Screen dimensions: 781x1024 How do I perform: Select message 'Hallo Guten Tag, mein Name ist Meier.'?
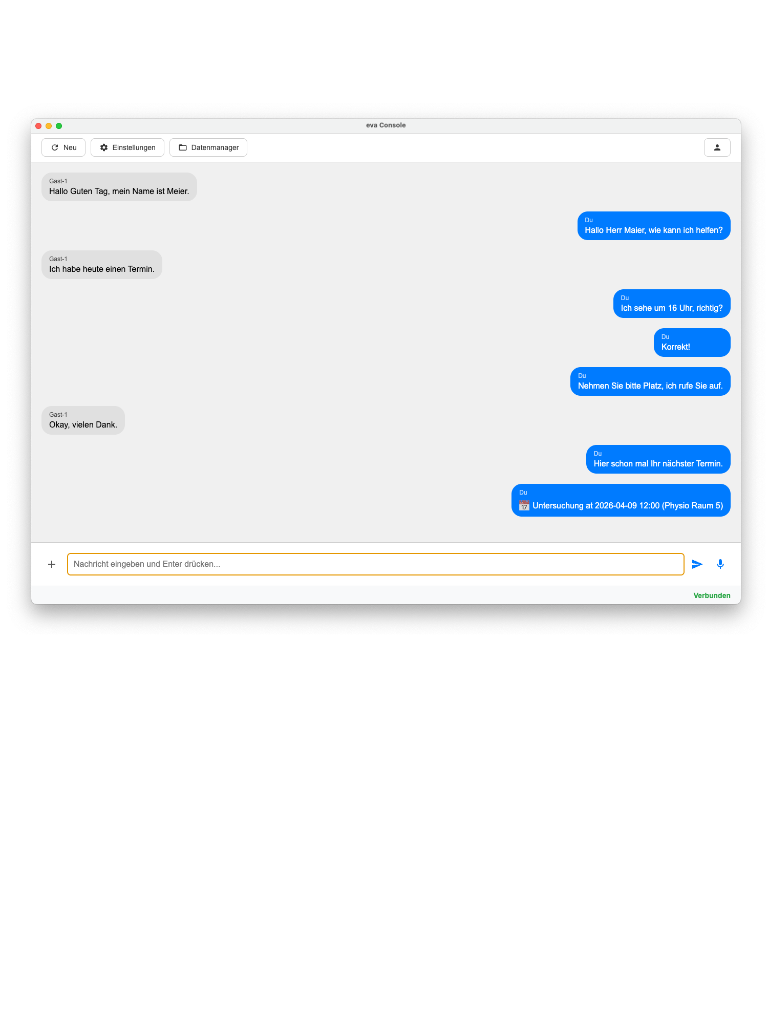[119, 187]
